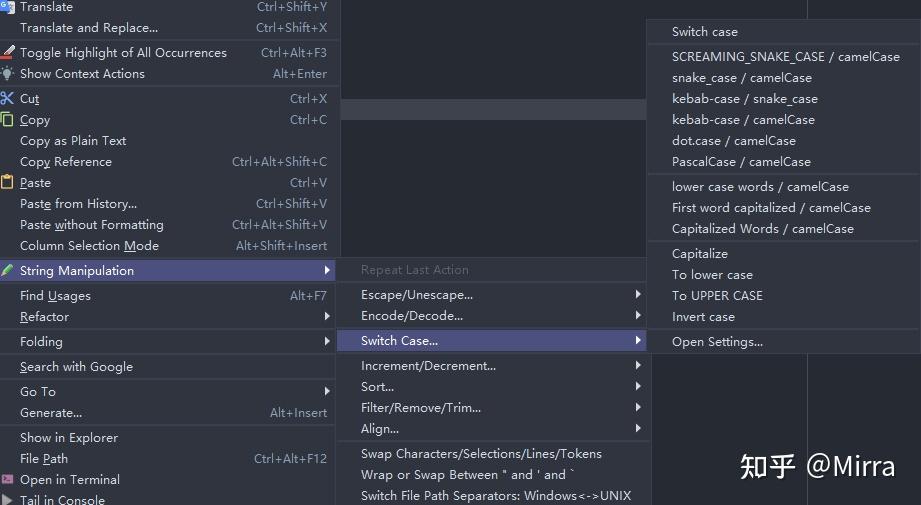Viewport: 921px width, 505px height.
Task: Click the Show Context Actions lightbulb icon
Action: [7, 73]
